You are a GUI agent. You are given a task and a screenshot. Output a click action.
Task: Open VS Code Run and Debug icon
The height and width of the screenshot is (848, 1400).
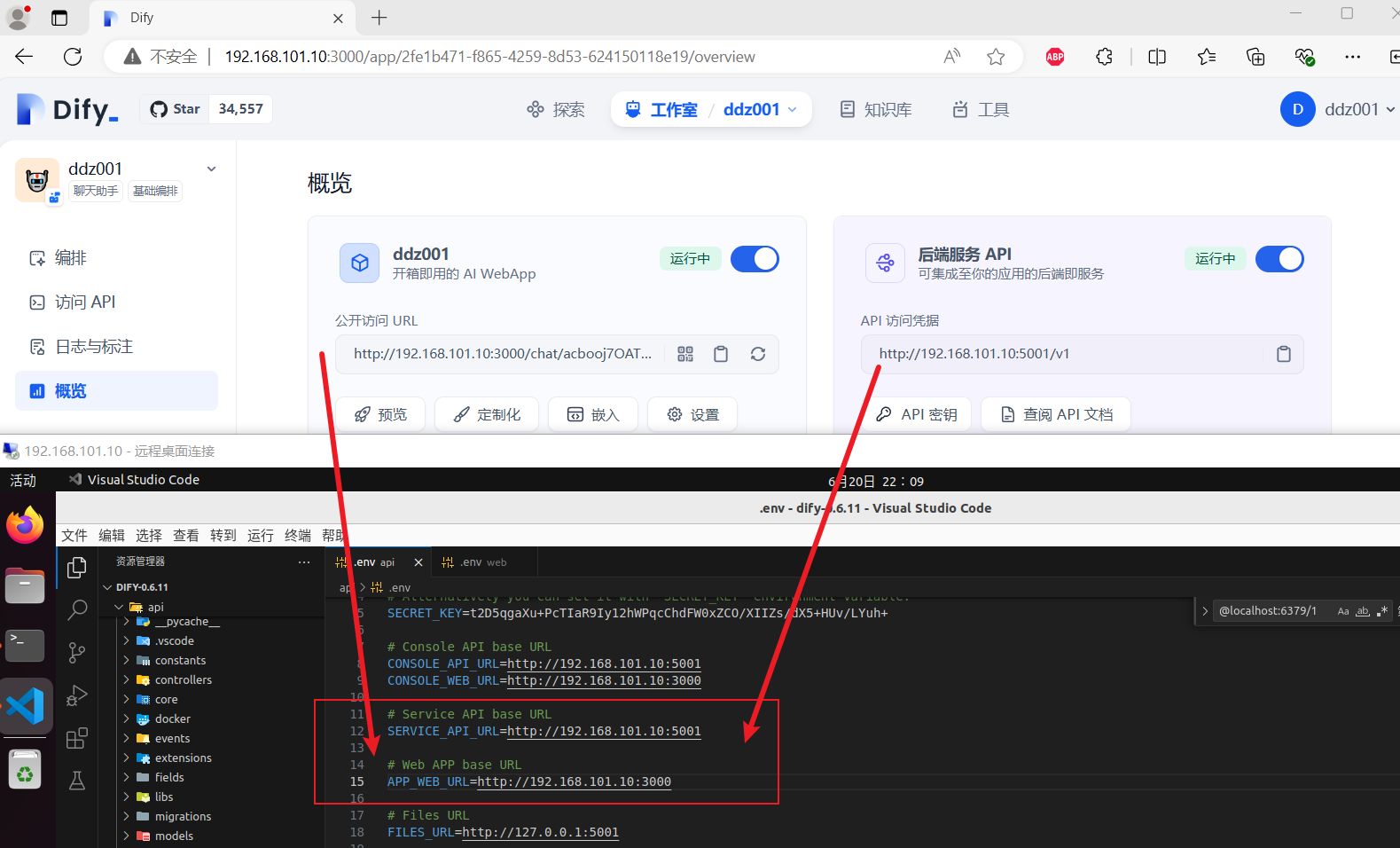click(77, 695)
